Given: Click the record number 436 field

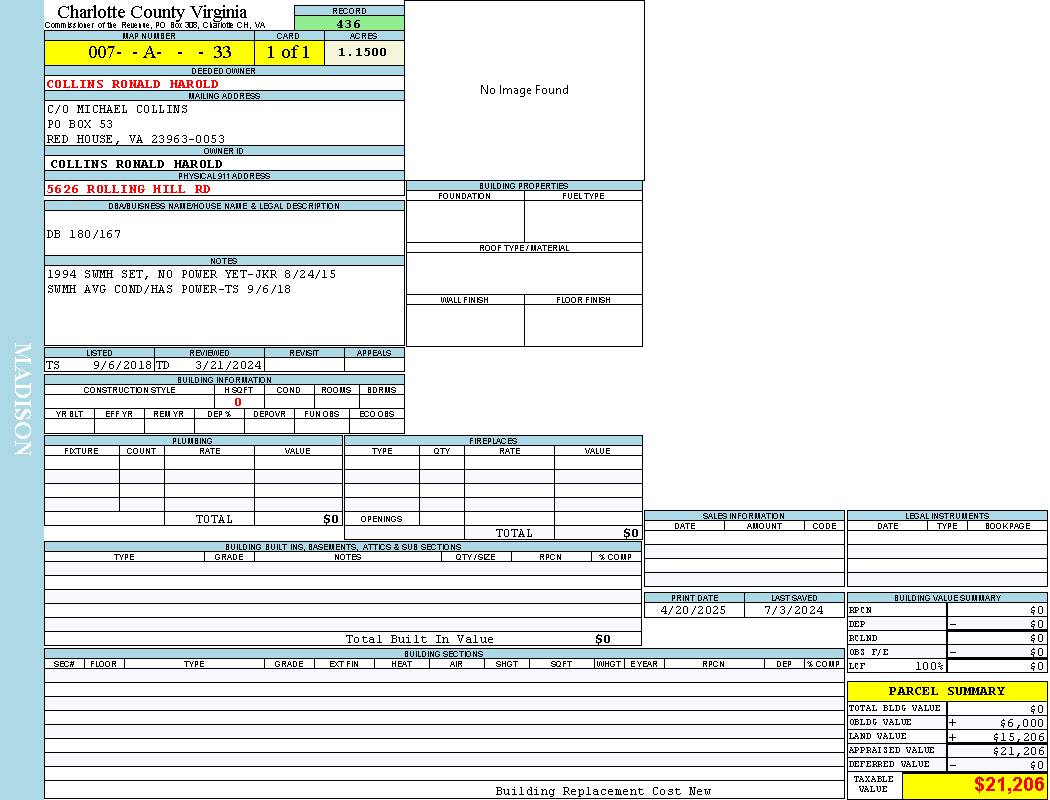Looking at the screenshot, I should click(349, 24).
